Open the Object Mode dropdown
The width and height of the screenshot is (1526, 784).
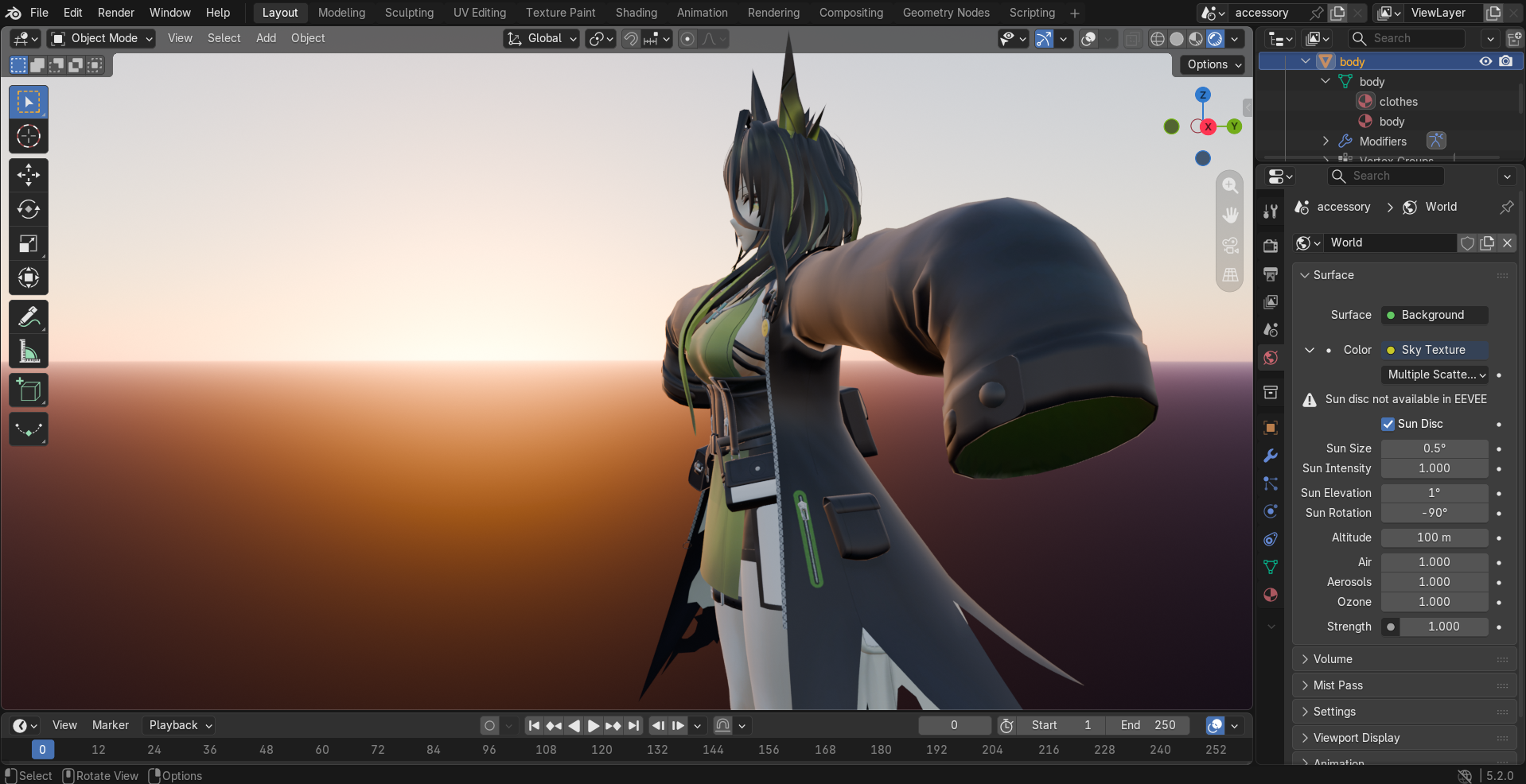tap(101, 38)
